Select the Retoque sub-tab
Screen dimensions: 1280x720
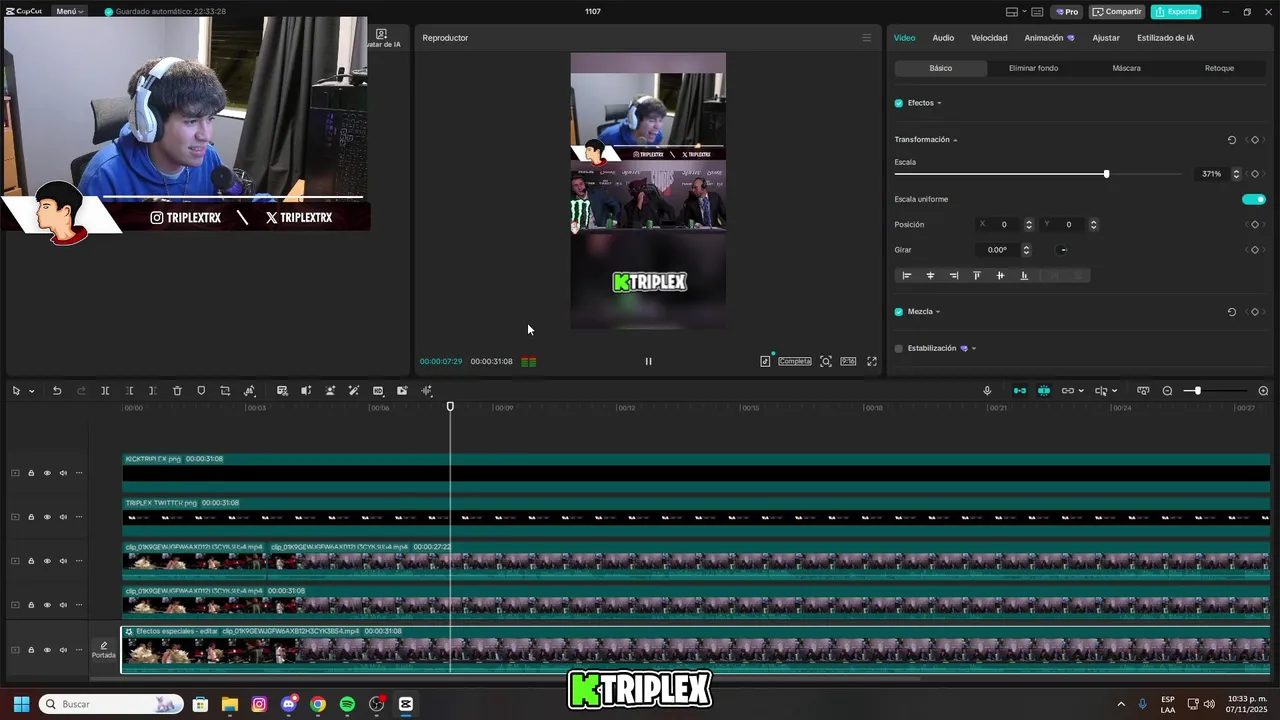tap(1219, 68)
